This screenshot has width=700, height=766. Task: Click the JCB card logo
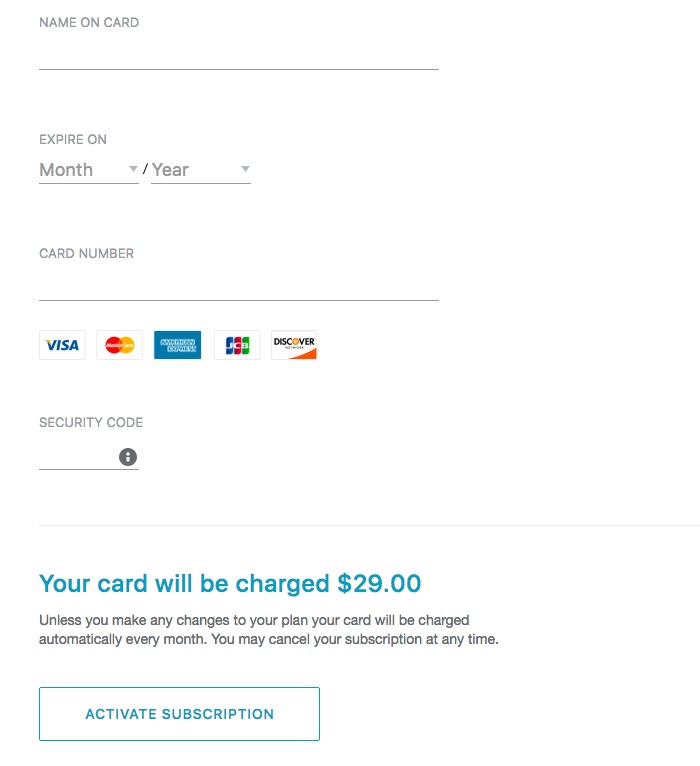[237, 345]
